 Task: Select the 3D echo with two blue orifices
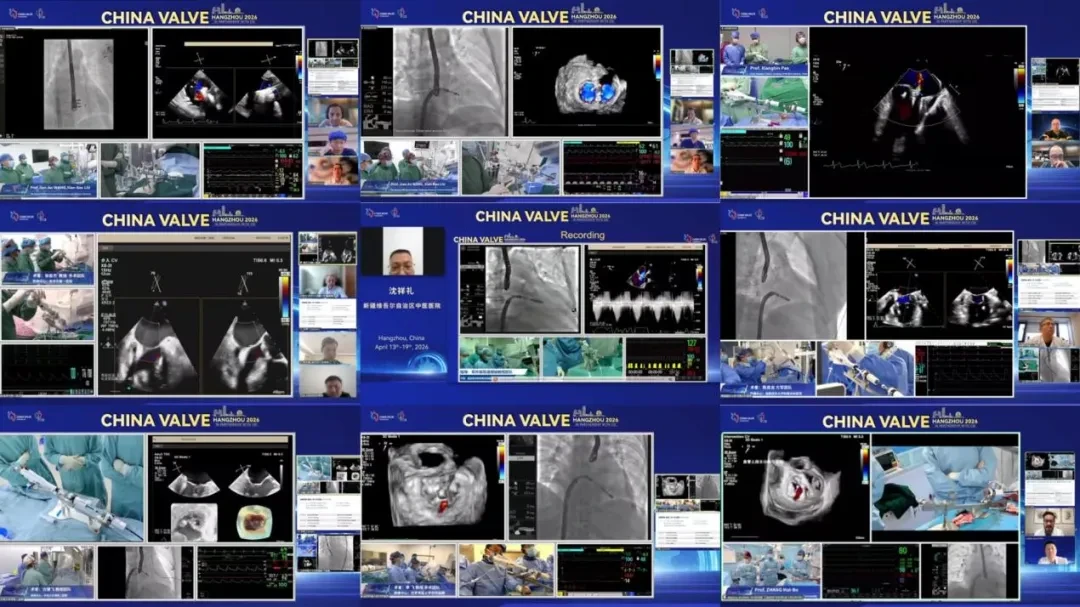click(586, 81)
